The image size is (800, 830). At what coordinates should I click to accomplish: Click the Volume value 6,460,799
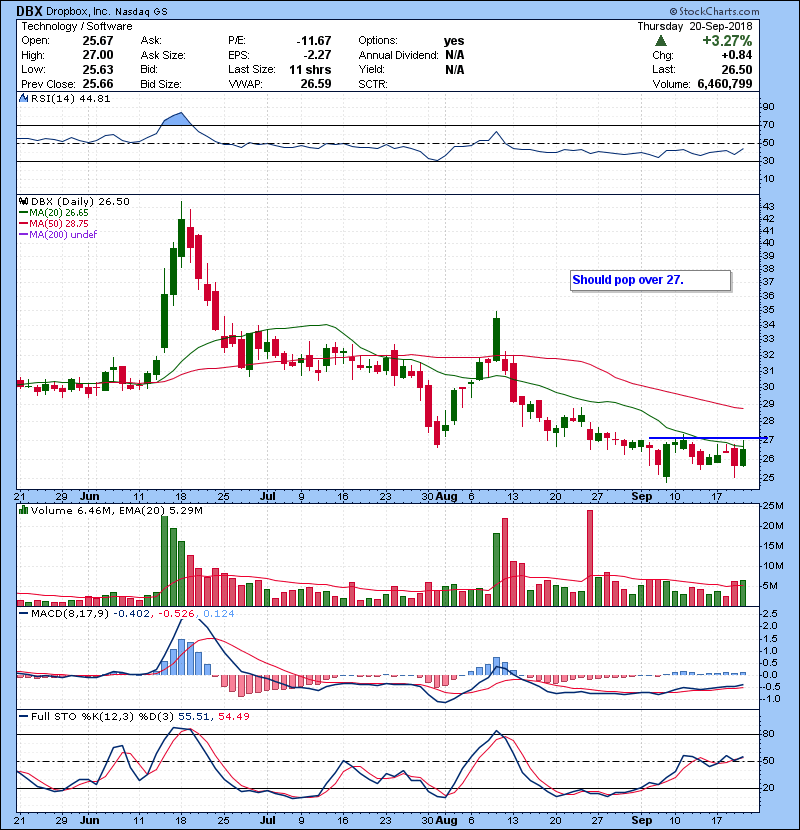tap(725, 84)
